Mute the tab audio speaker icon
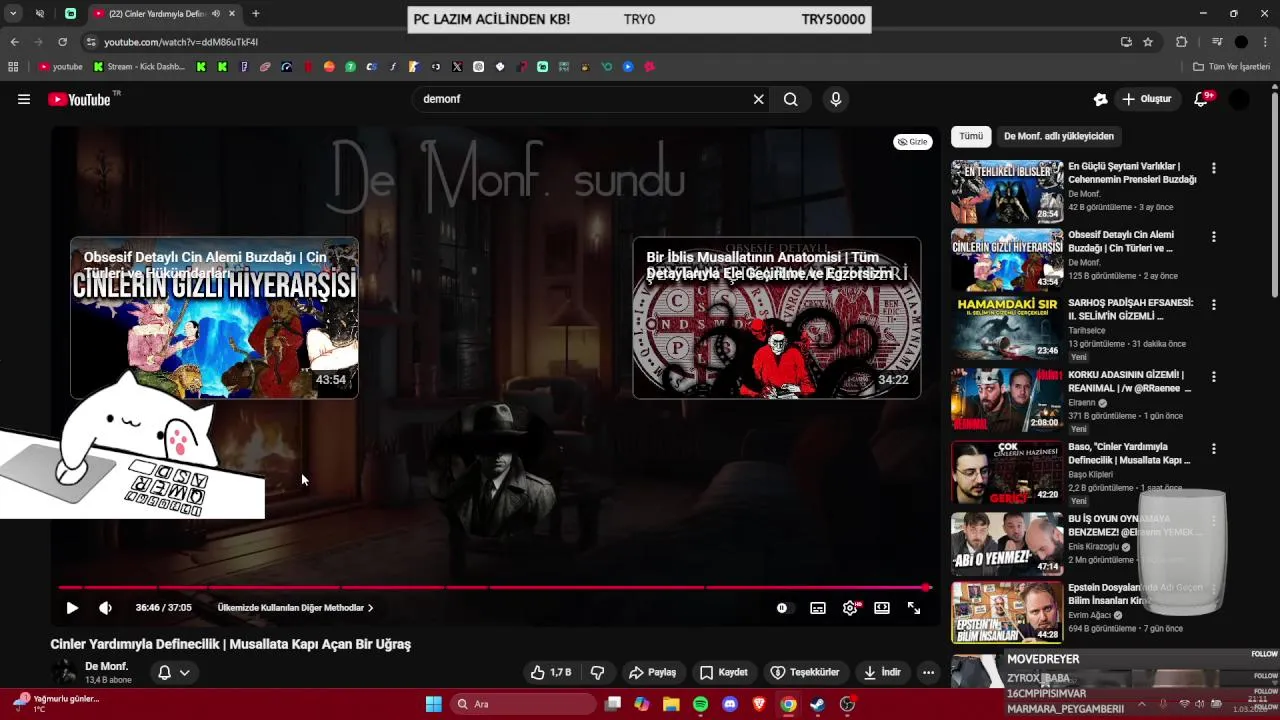This screenshot has height=720, width=1280. [216, 14]
